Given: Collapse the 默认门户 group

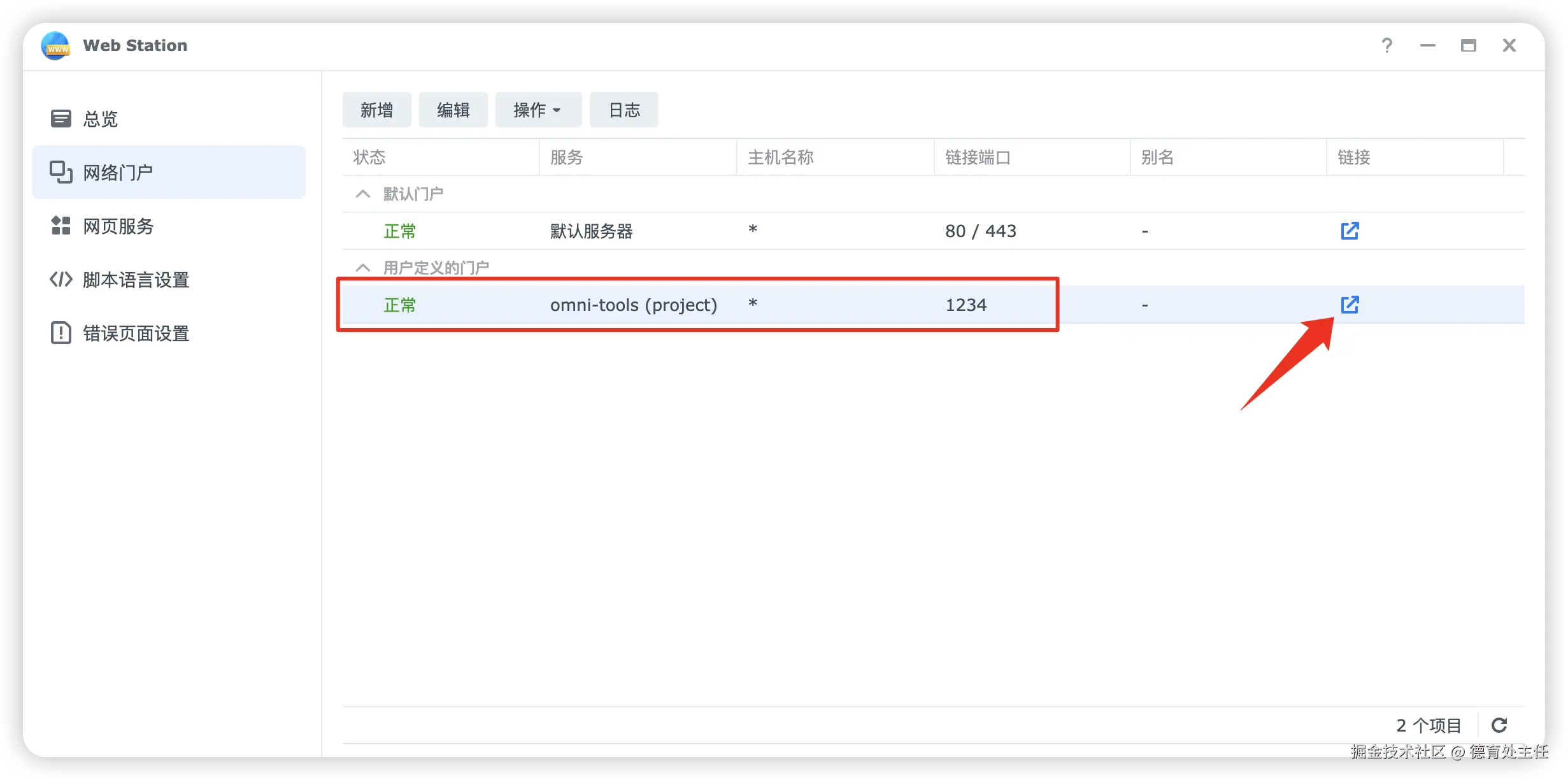Looking at the screenshot, I should 362,194.
